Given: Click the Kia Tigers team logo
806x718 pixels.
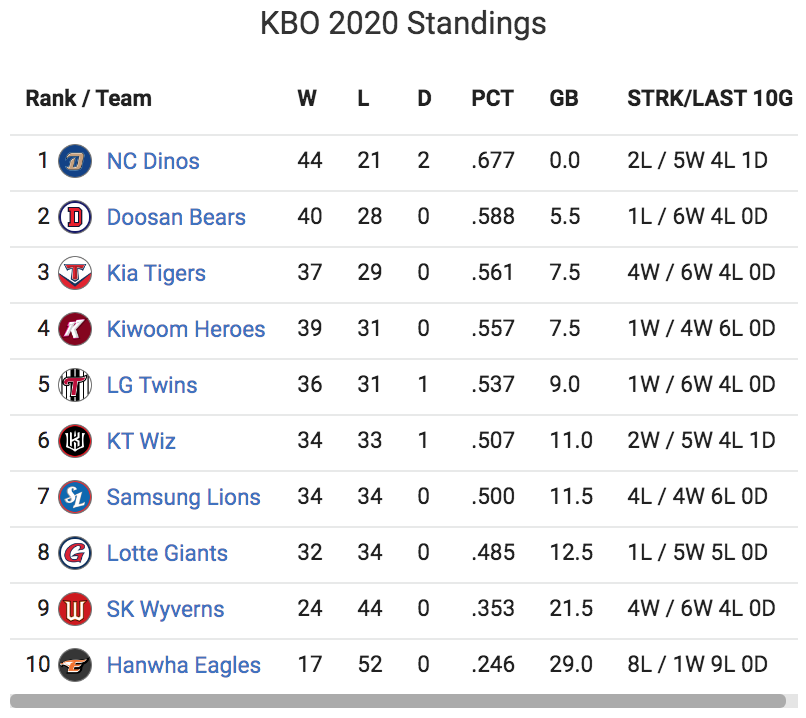Looking at the screenshot, I should [x=75, y=273].
